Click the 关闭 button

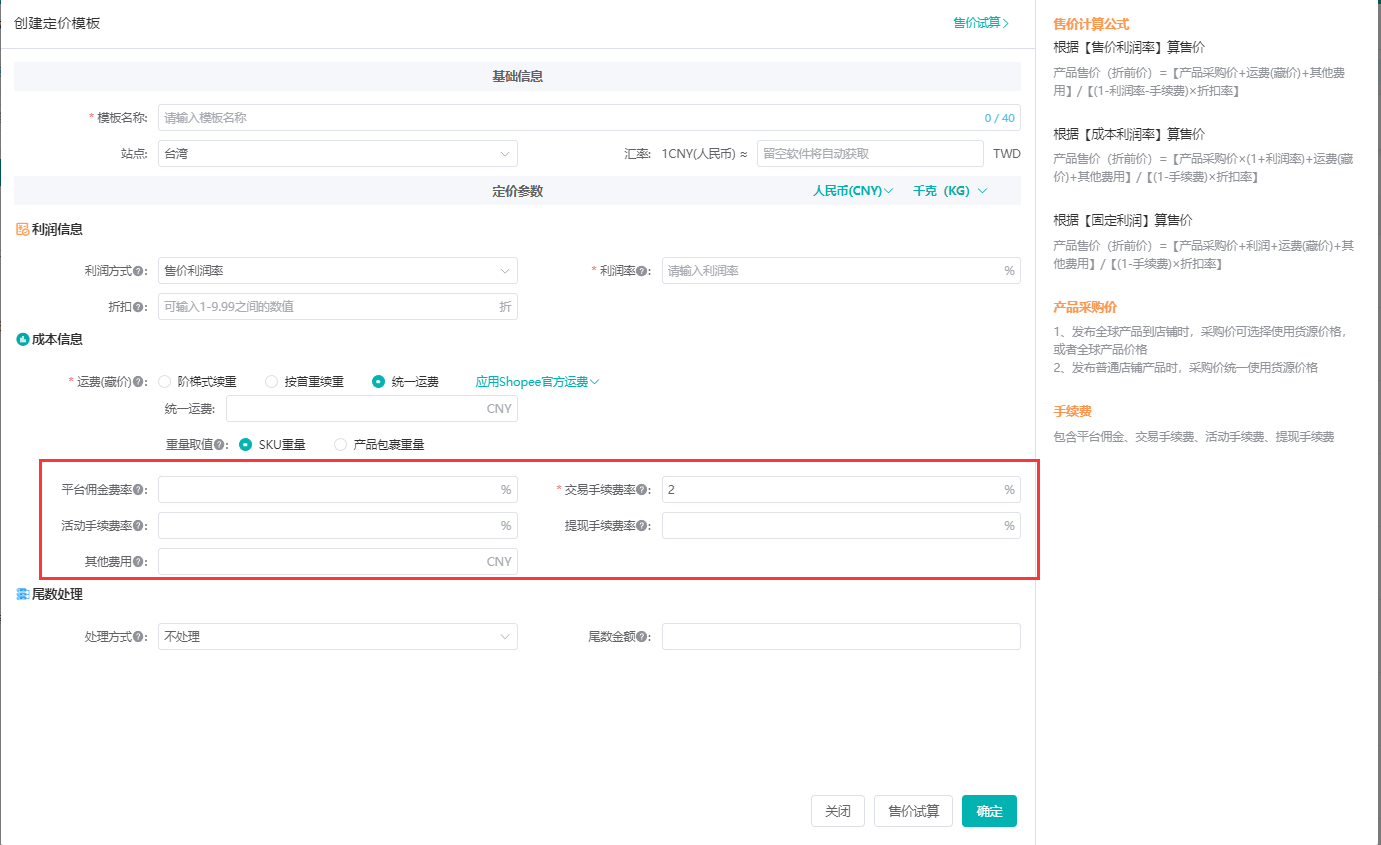tap(837, 811)
